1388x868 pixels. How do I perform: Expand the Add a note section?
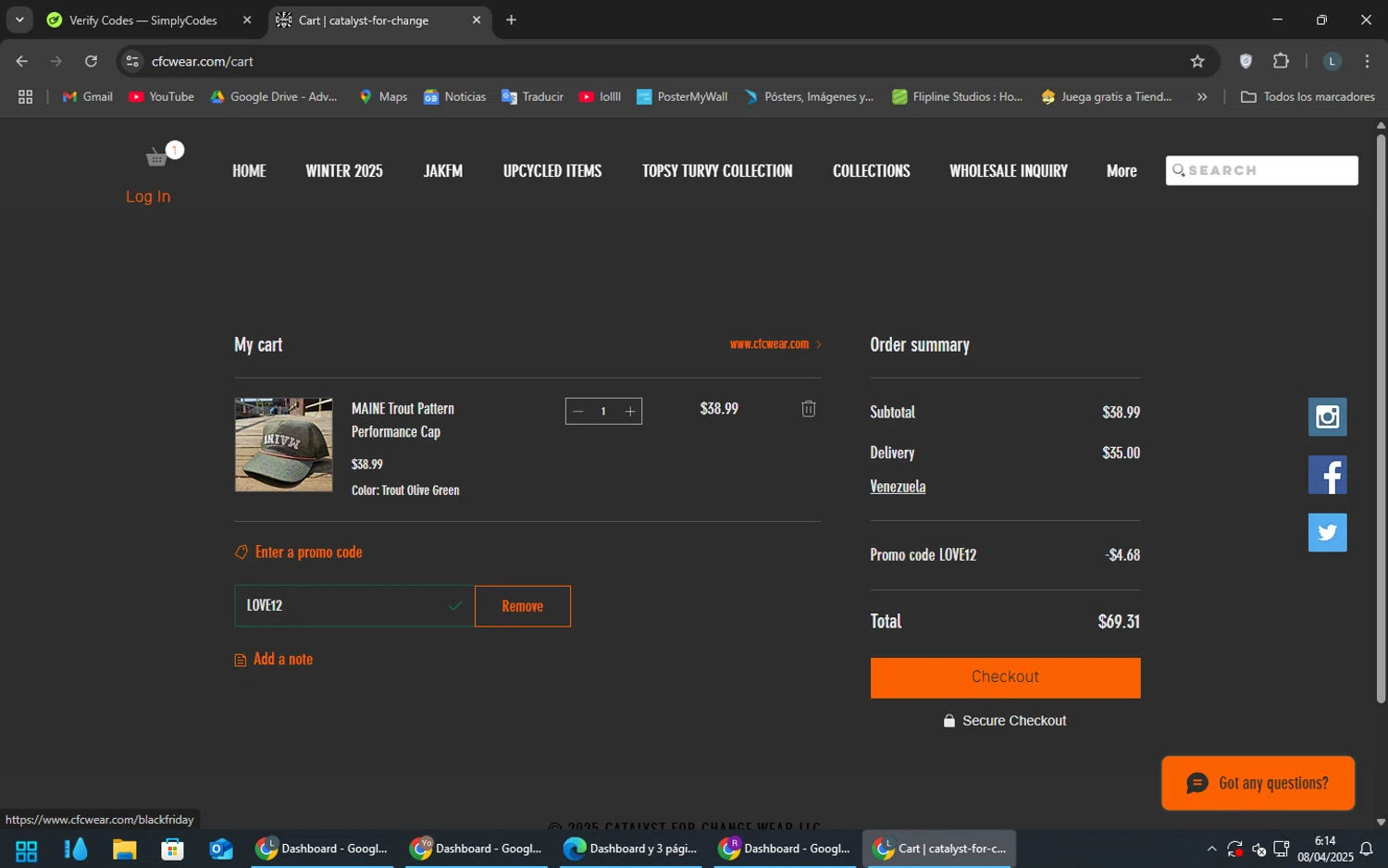point(274,659)
